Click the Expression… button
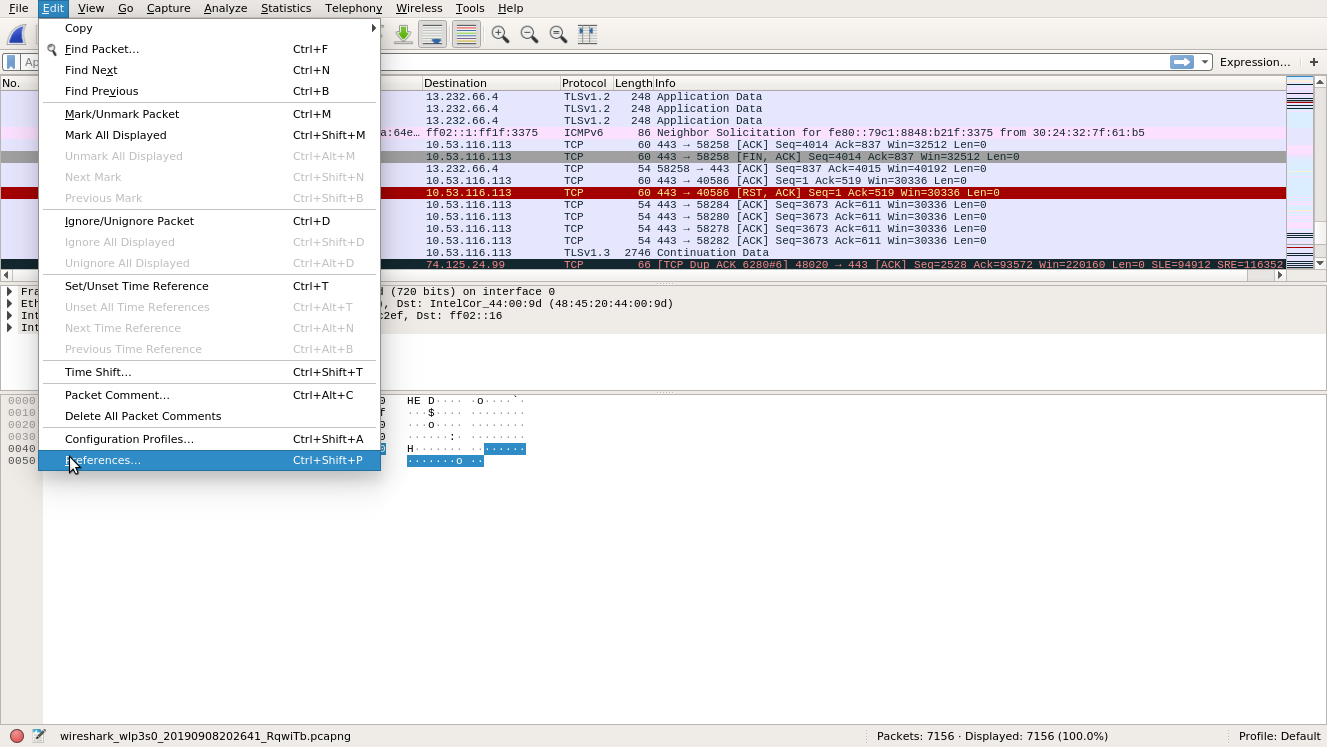Viewport: 1327px width, 747px height. [x=1255, y=62]
